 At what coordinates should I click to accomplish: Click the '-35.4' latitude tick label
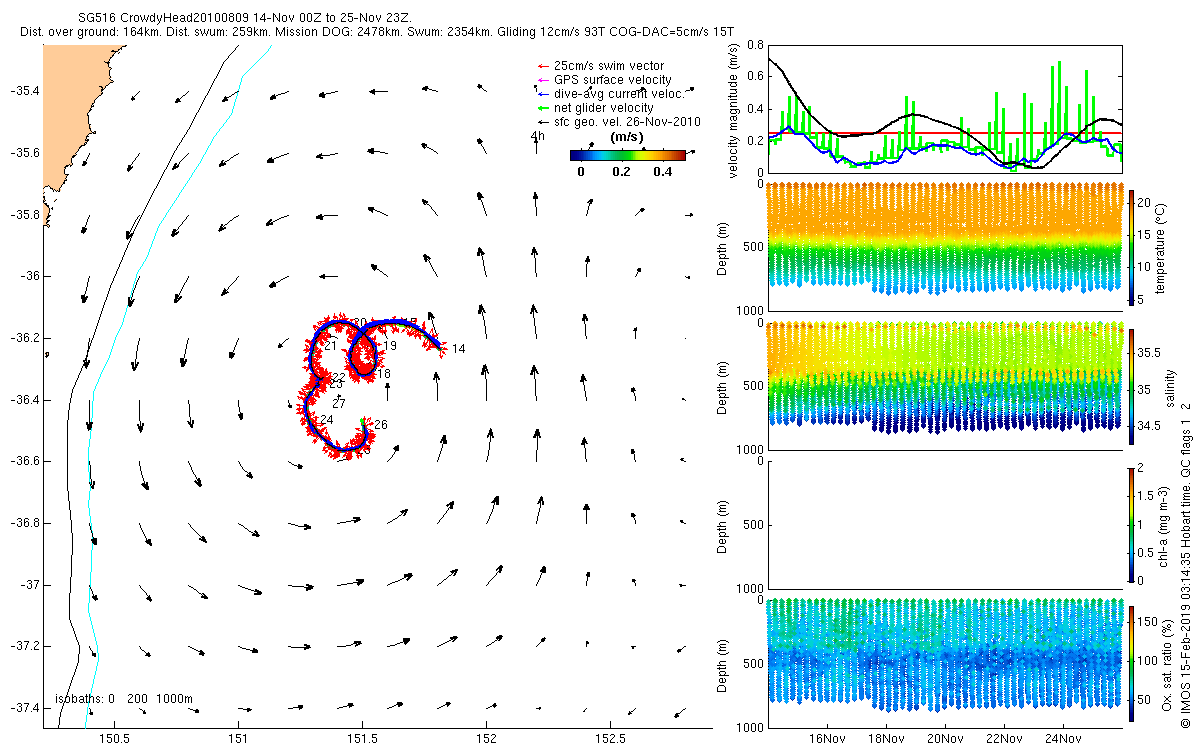(x=24, y=91)
